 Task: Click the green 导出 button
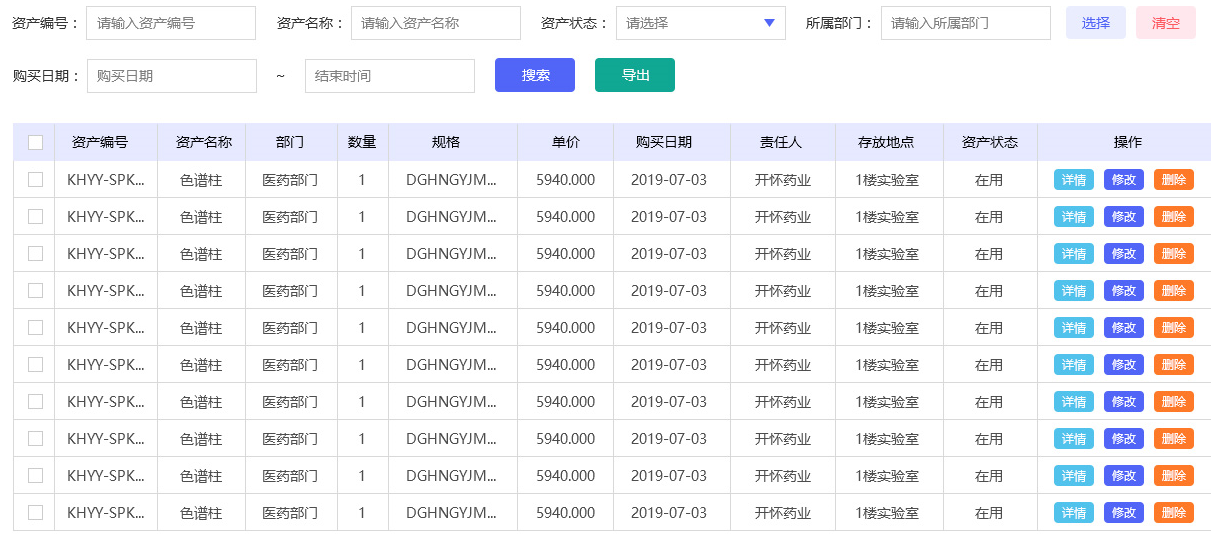635,75
